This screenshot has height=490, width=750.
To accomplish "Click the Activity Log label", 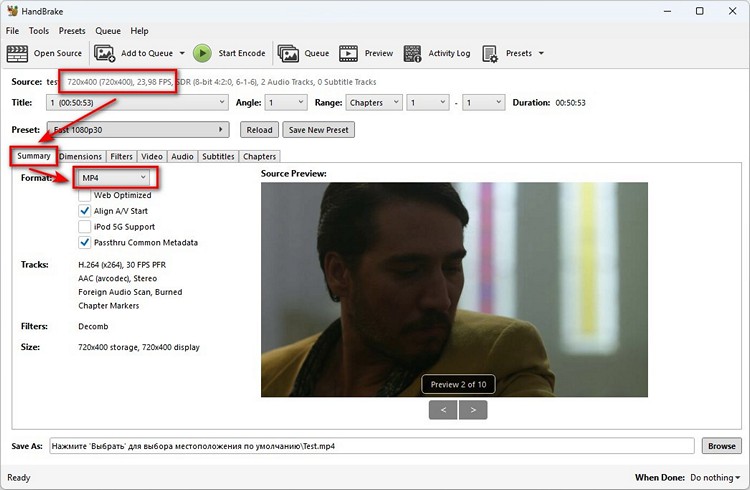I will [x=449, y=53].
